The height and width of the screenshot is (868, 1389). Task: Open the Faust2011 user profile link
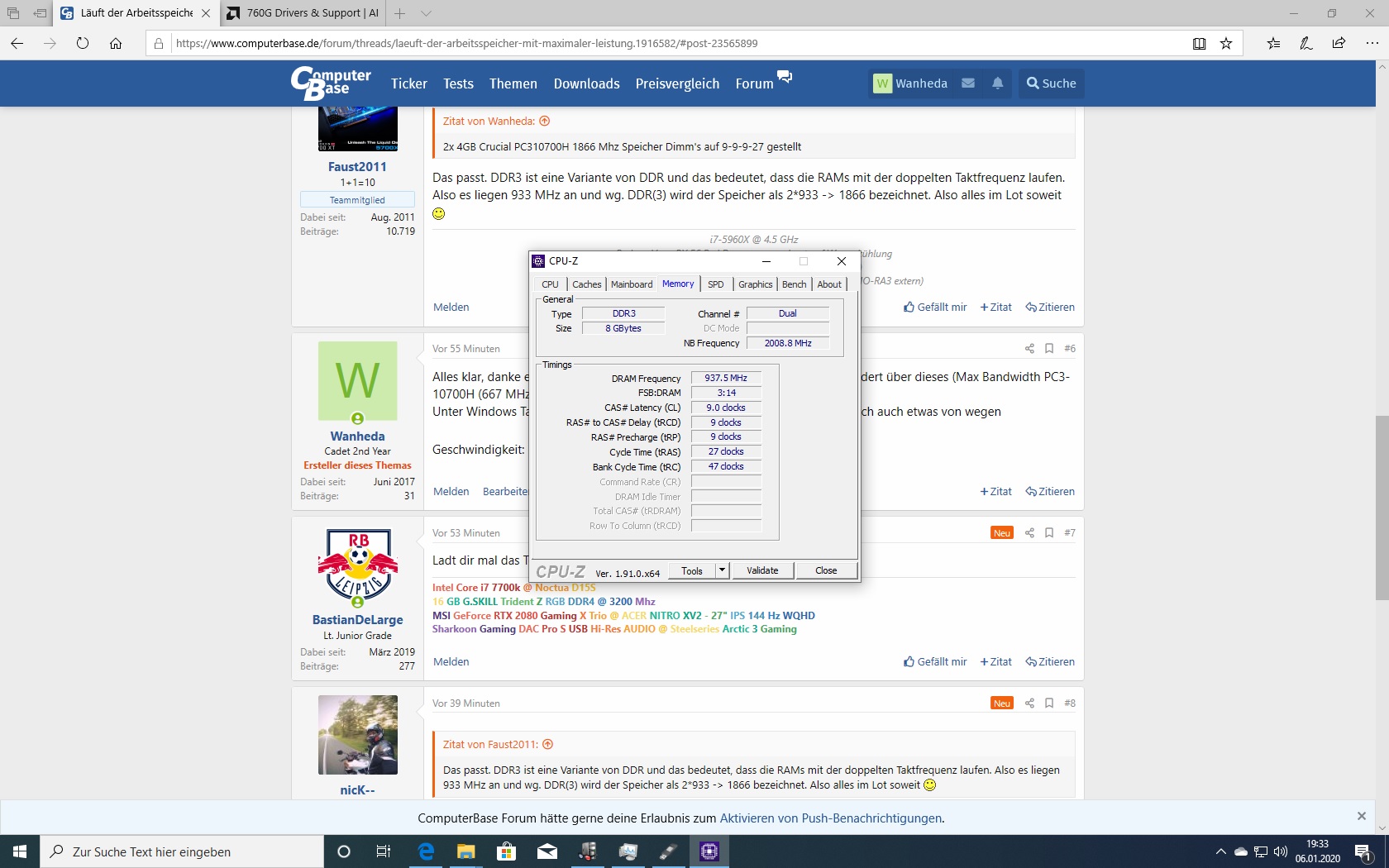[357, 166]
